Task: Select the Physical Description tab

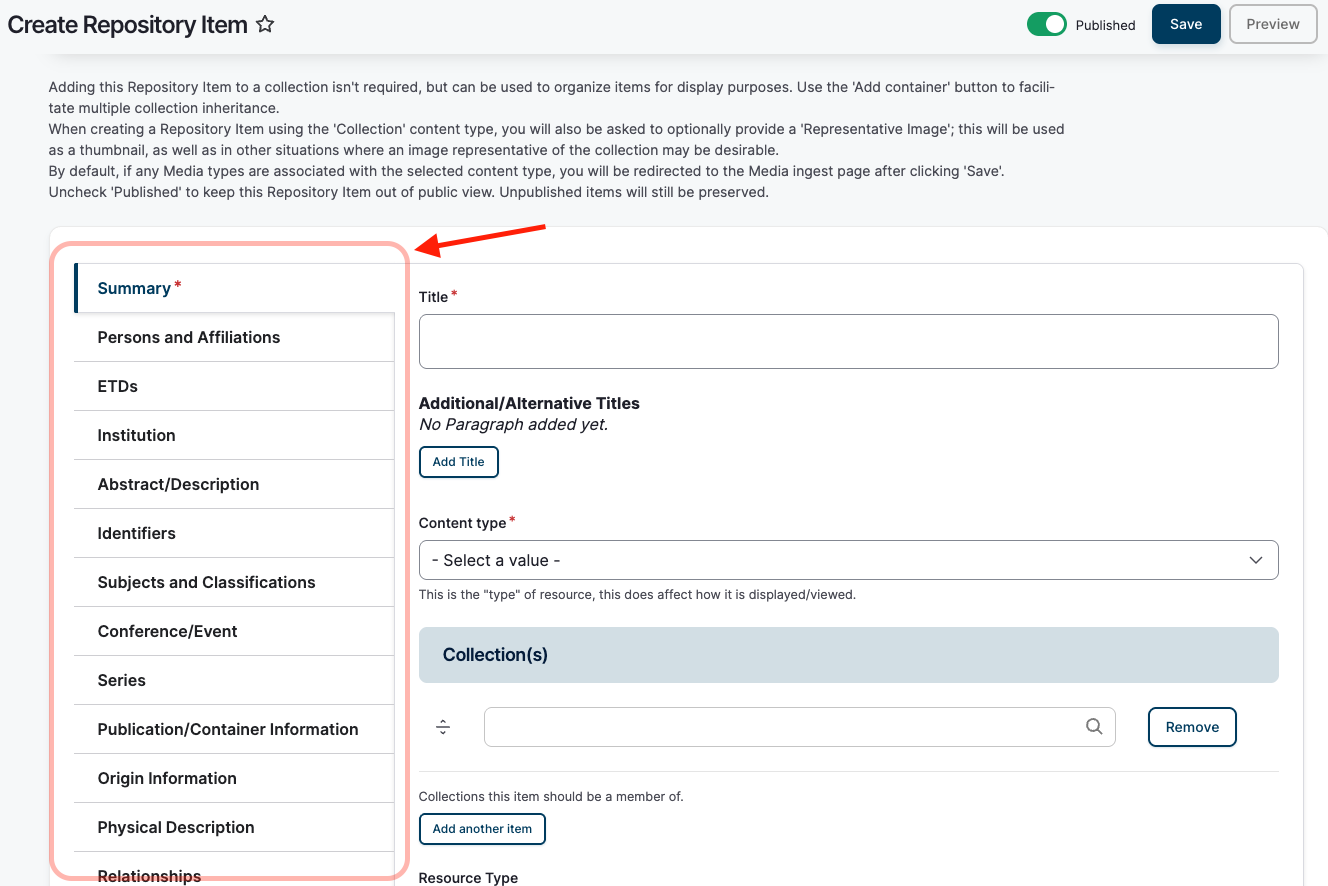Action: 235,827
